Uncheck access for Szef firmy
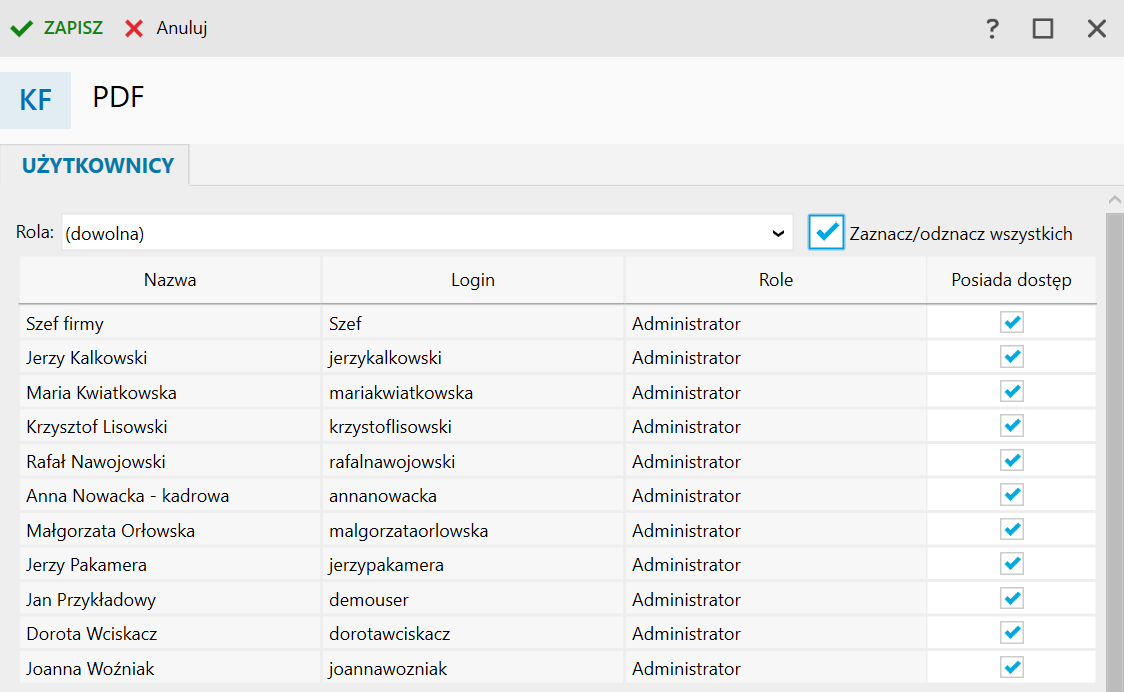This screenshot has width=1124, height=692. pos(1012,323)
